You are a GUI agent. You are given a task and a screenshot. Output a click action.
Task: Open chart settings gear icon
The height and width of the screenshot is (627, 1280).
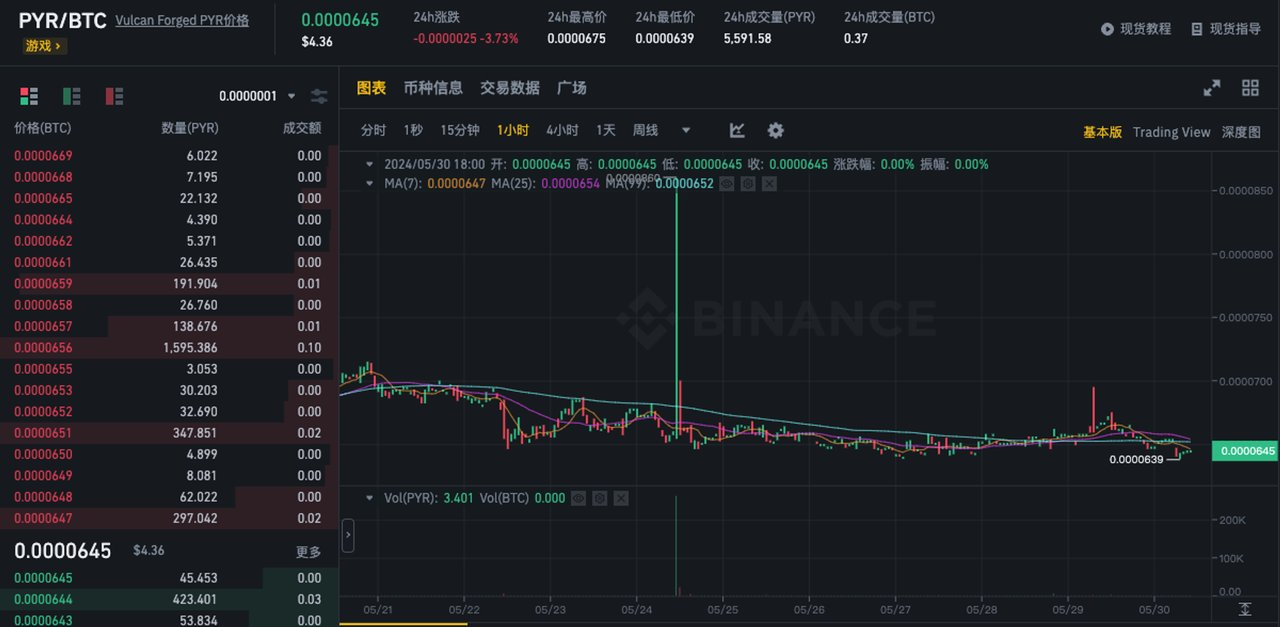pyautogui.click(x=775, y=130)
